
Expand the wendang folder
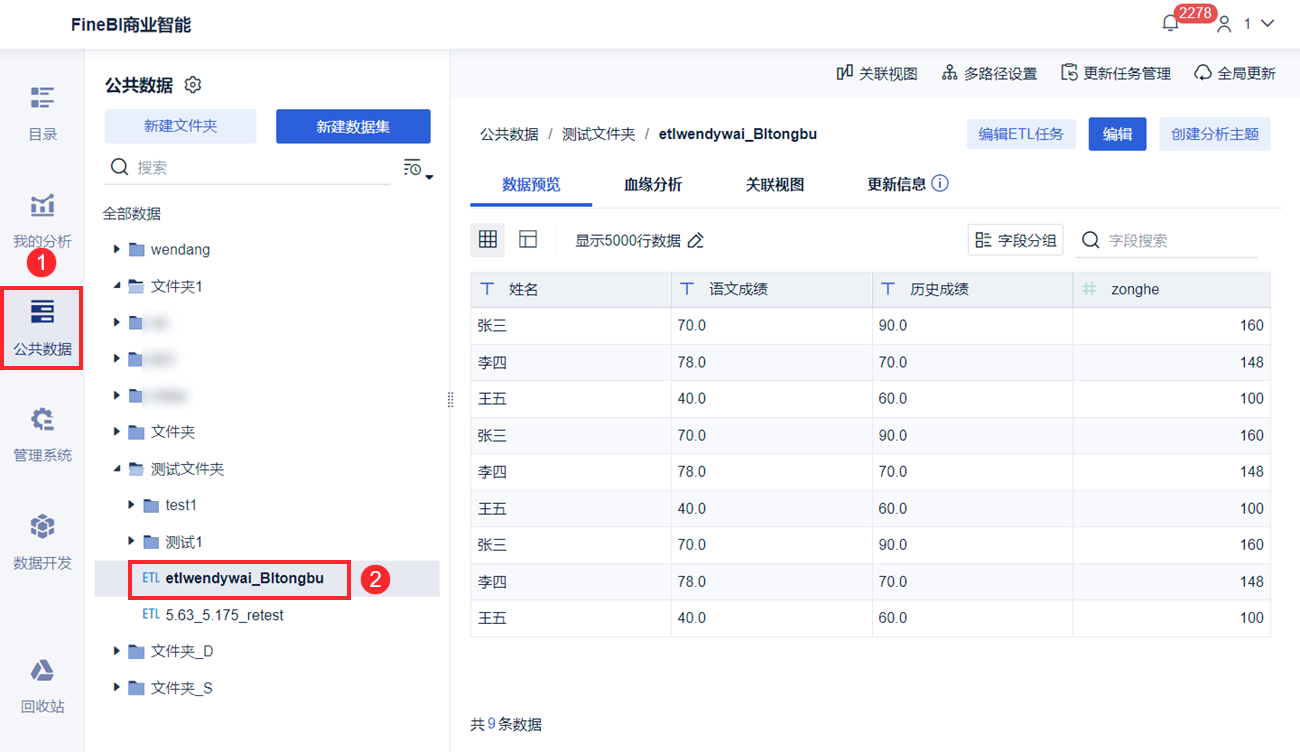tap(117, 249)
